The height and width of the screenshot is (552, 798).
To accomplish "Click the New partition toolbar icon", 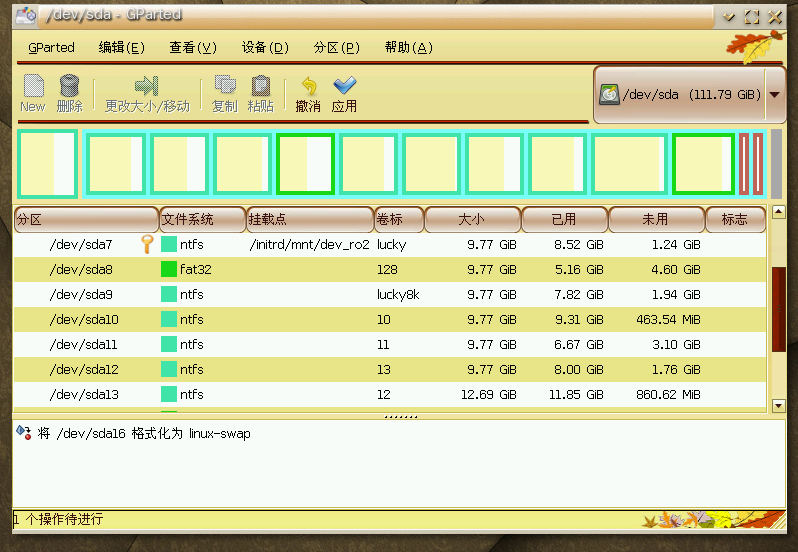I will pyautogui.click(x=34, y=85).
